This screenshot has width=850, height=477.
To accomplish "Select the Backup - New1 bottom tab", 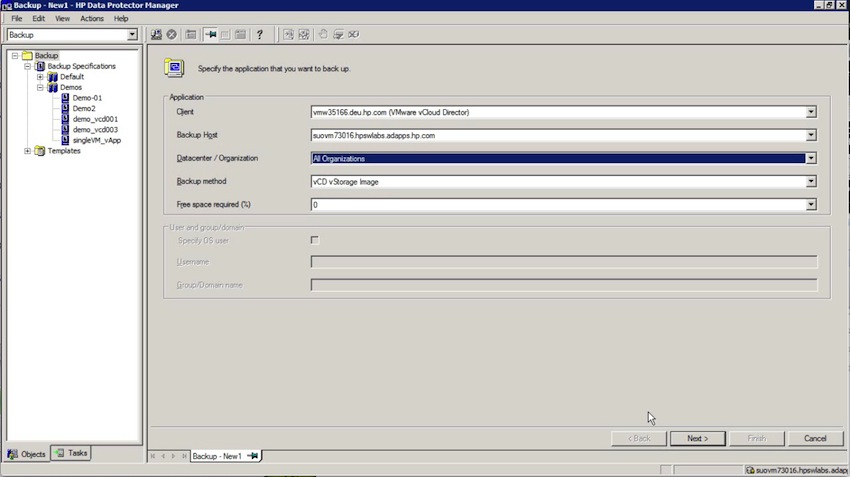I will pos(226,456).
